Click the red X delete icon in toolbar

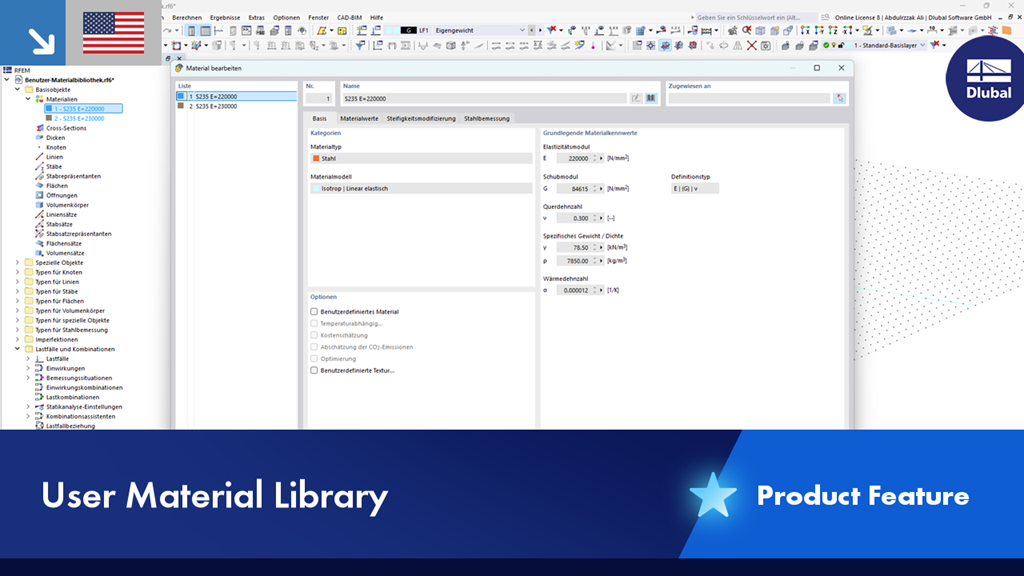752,46
